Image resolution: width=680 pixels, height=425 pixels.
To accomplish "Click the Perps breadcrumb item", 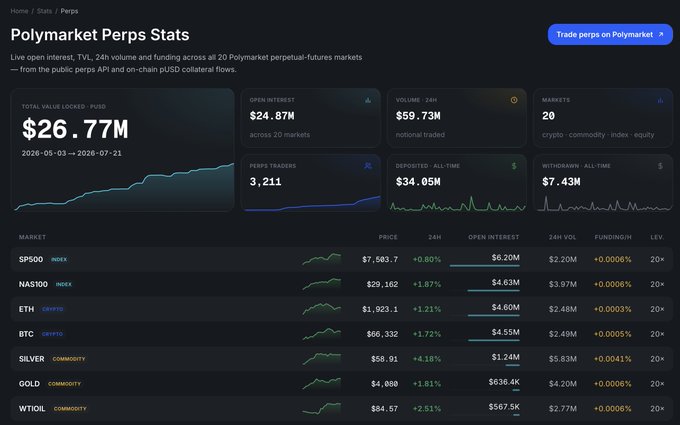I will coord(69,11).
